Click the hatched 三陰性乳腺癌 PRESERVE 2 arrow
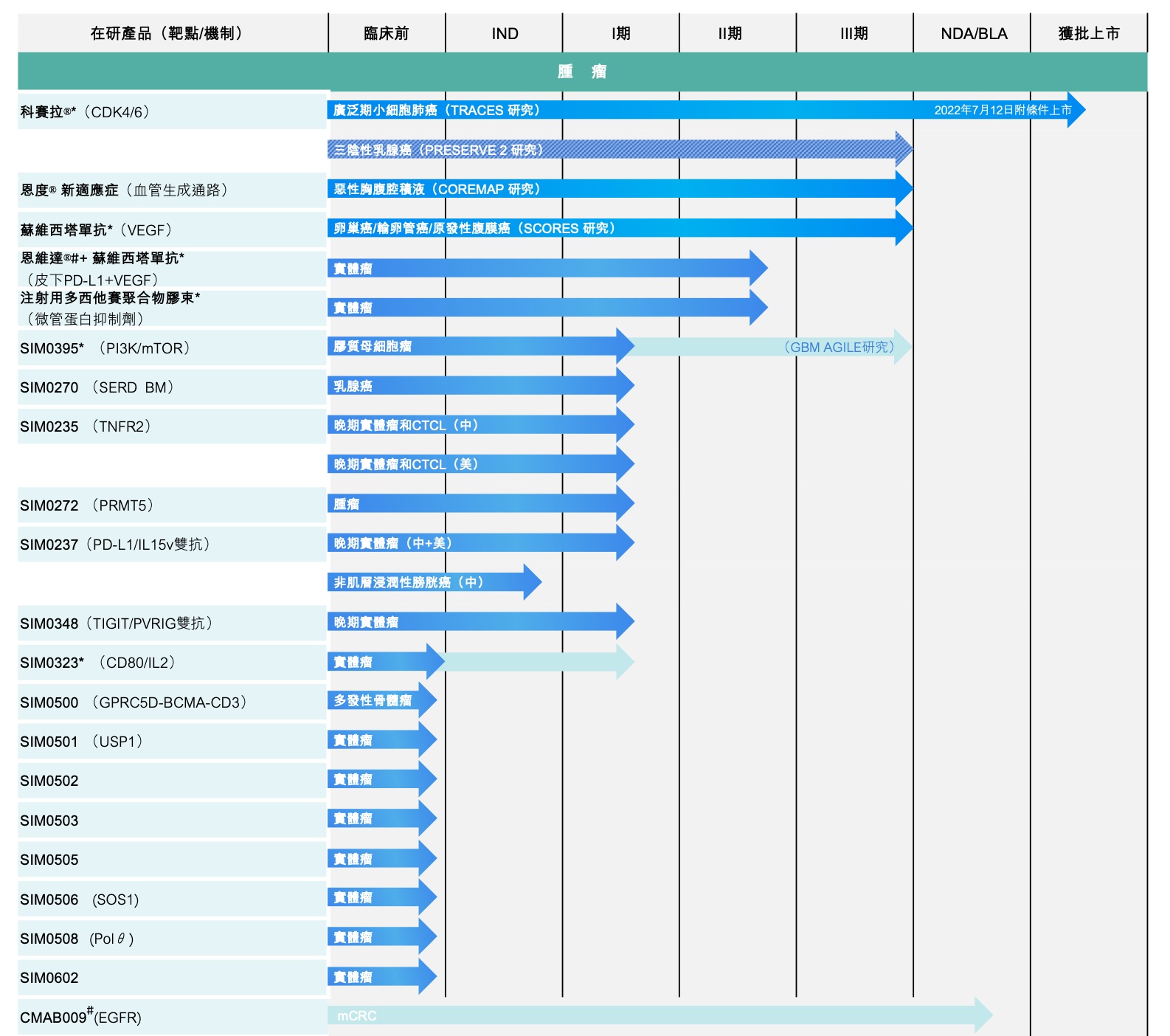 [612, 150]
